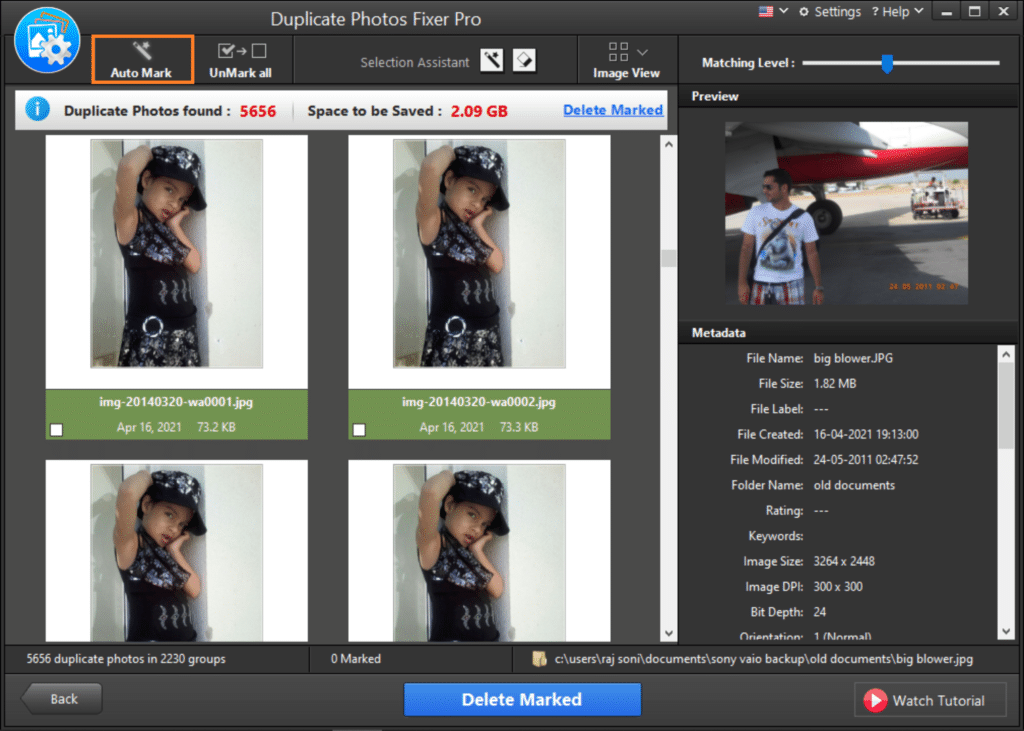Image resolution: width=1024 pixels, height=731 pixels.
Task: Click the '0 Marked' status text
Action: tap(356, 658)
